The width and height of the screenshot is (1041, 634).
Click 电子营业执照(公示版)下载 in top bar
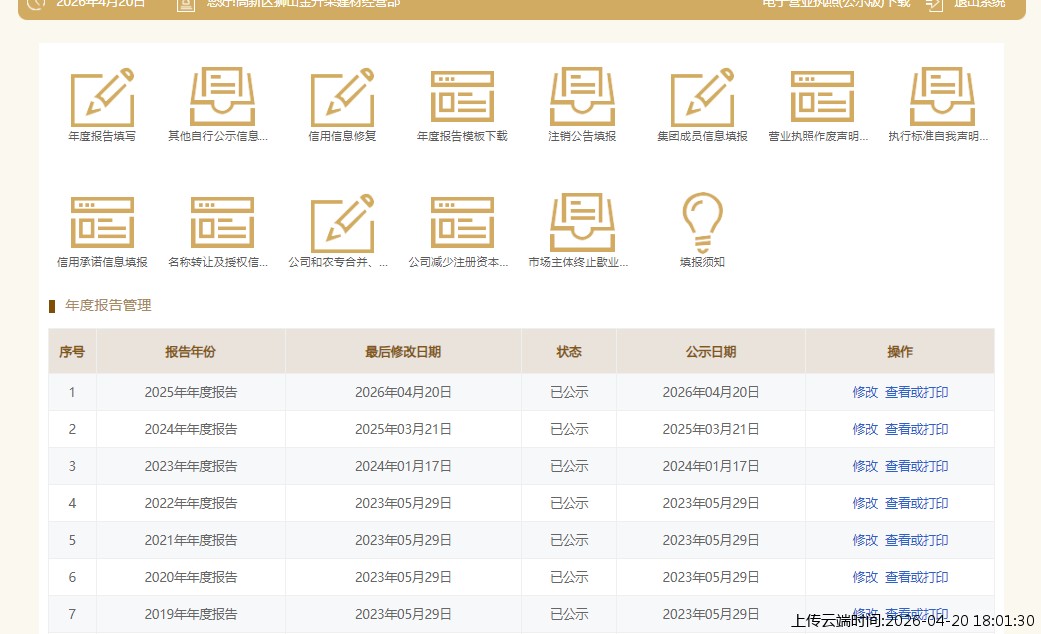click(836, 4)
